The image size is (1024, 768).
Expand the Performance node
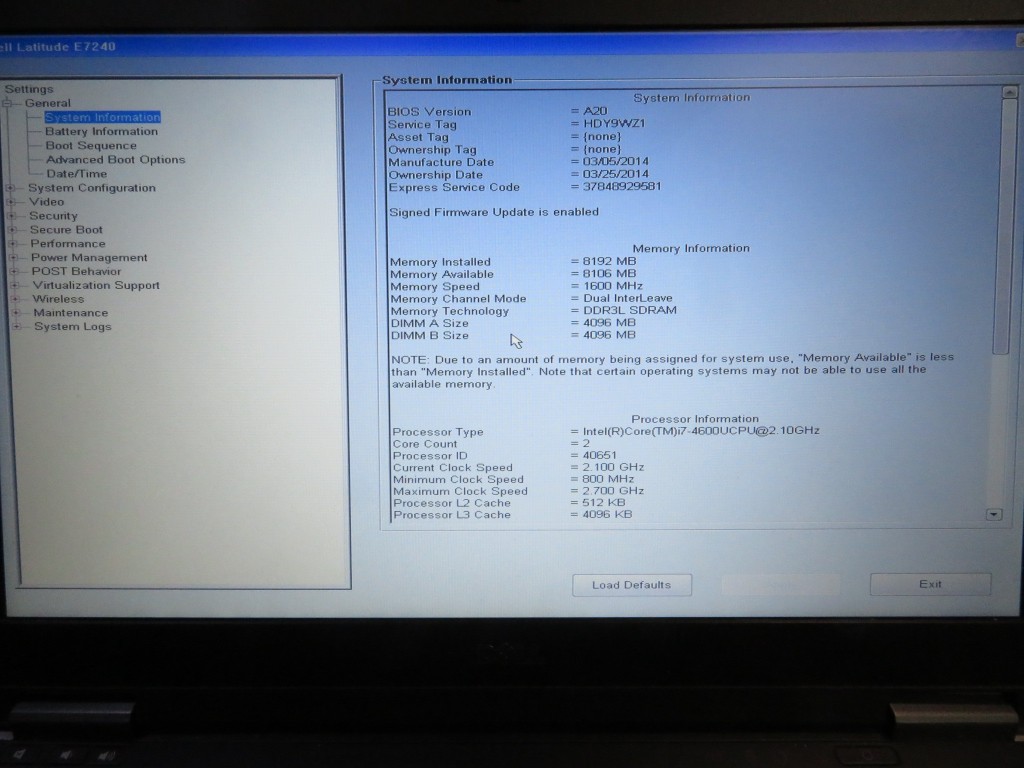[12, 244]
